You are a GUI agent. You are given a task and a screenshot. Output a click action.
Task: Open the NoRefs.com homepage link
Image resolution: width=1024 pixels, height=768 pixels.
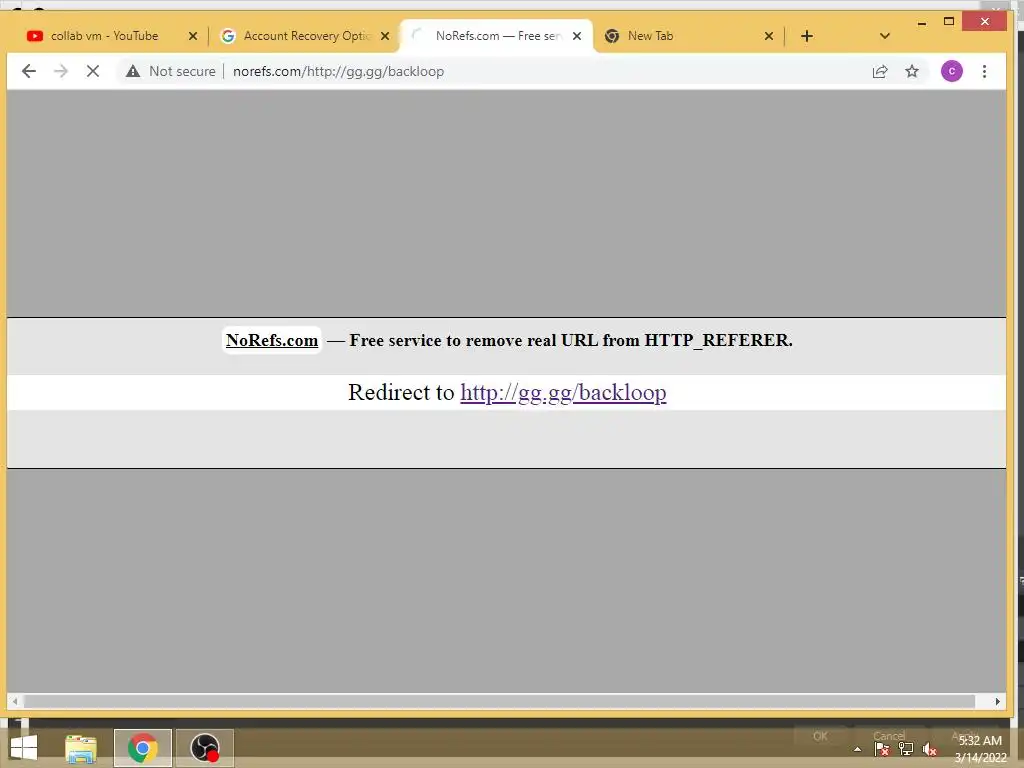(272, 340)
